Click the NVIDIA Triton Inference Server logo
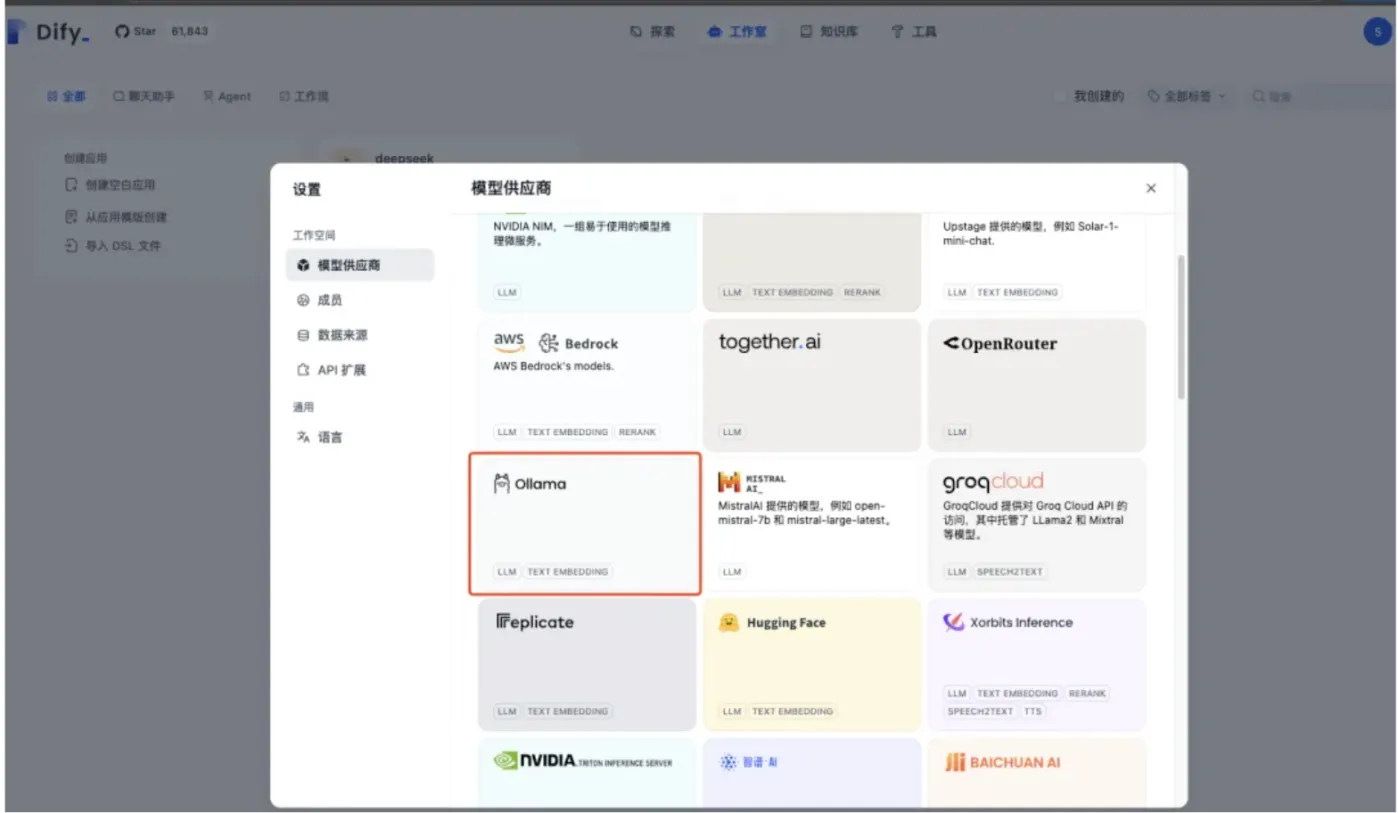1398x813 pixels. point(583,761)
